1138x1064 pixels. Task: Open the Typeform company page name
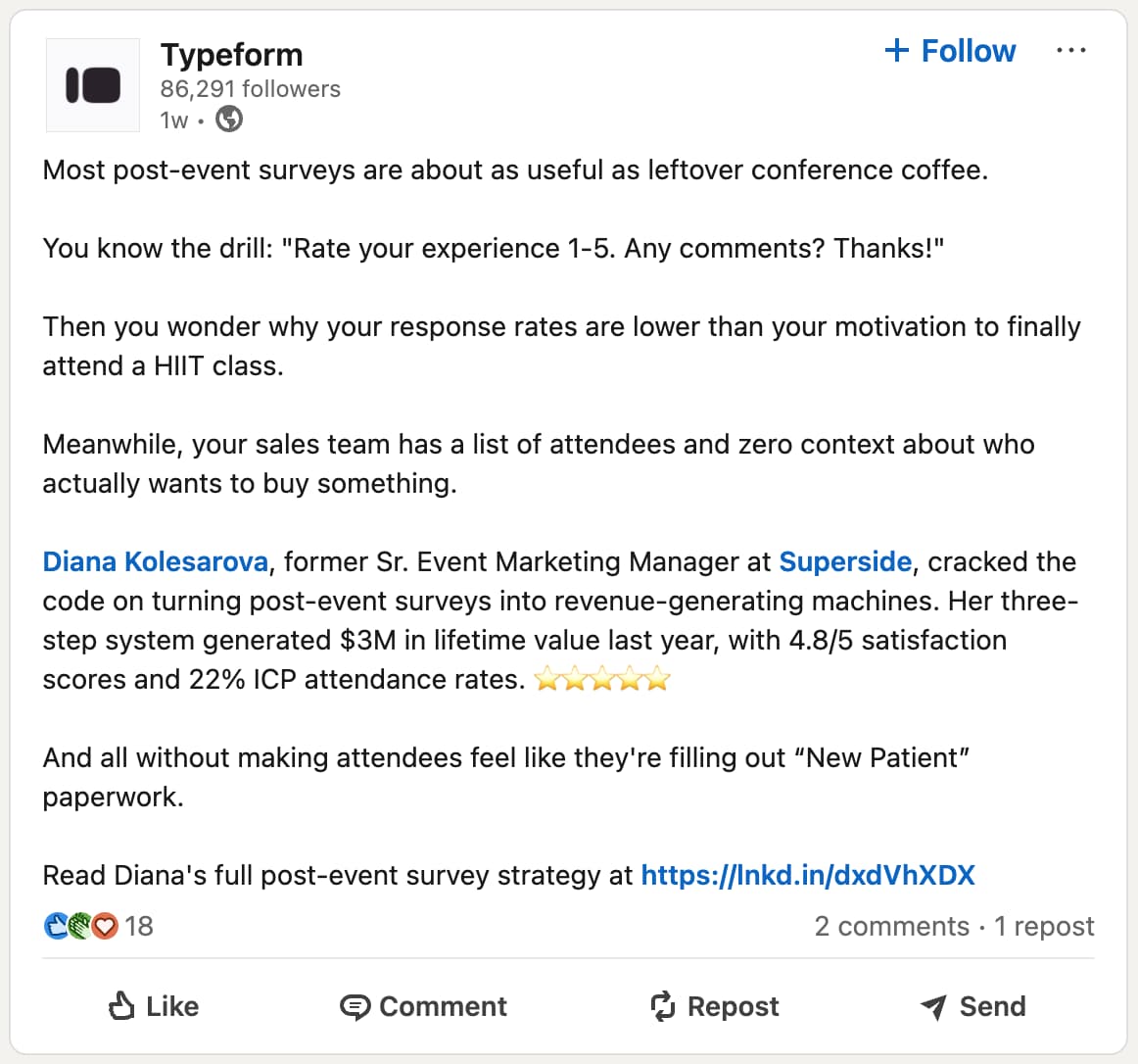[x=231, y=54]
